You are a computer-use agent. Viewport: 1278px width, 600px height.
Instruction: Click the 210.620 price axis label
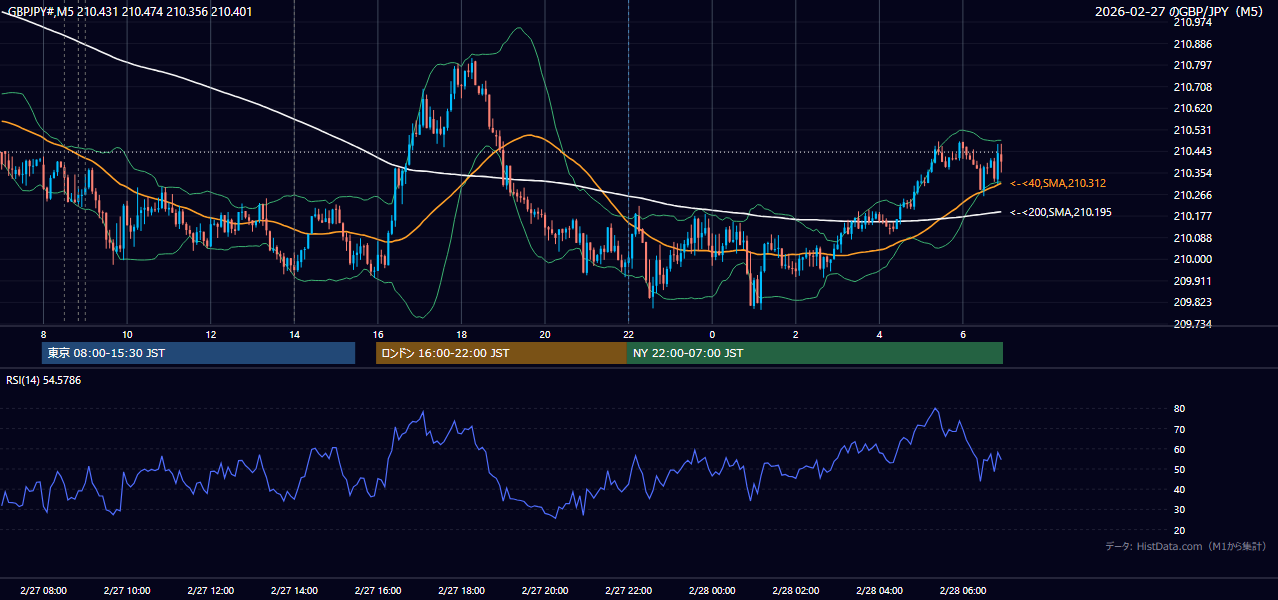(1192, 108)
